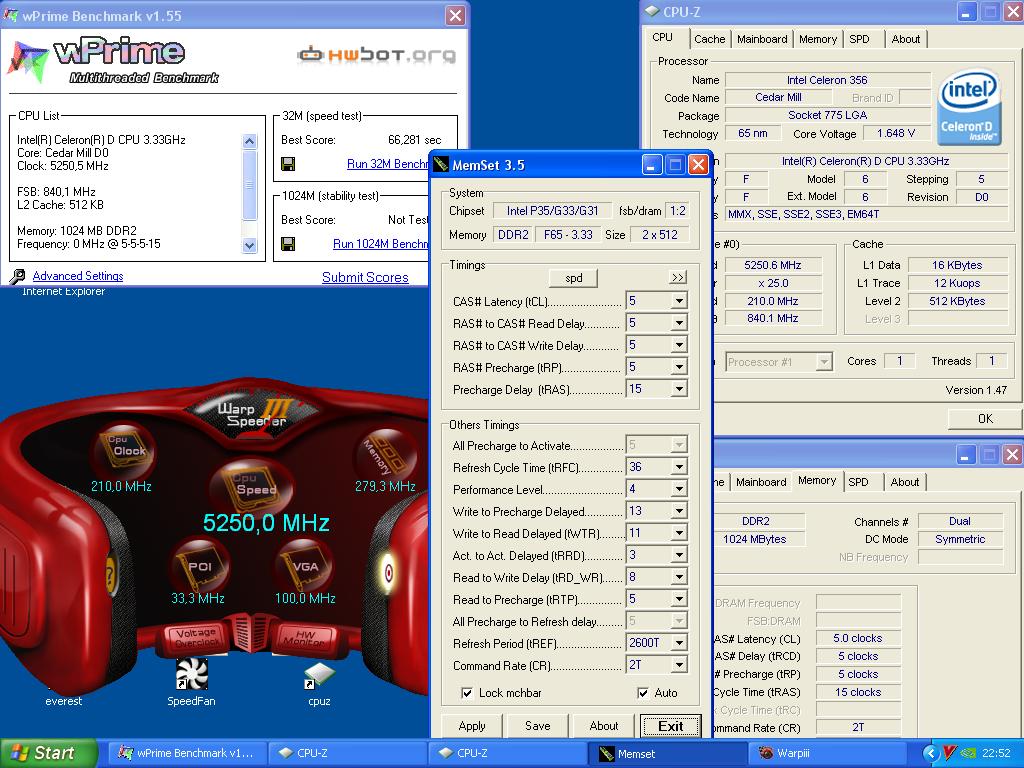This screenshot has height=768, width=1024.
Task: Open the Performance Level dropdown
Action: (679, 489)
